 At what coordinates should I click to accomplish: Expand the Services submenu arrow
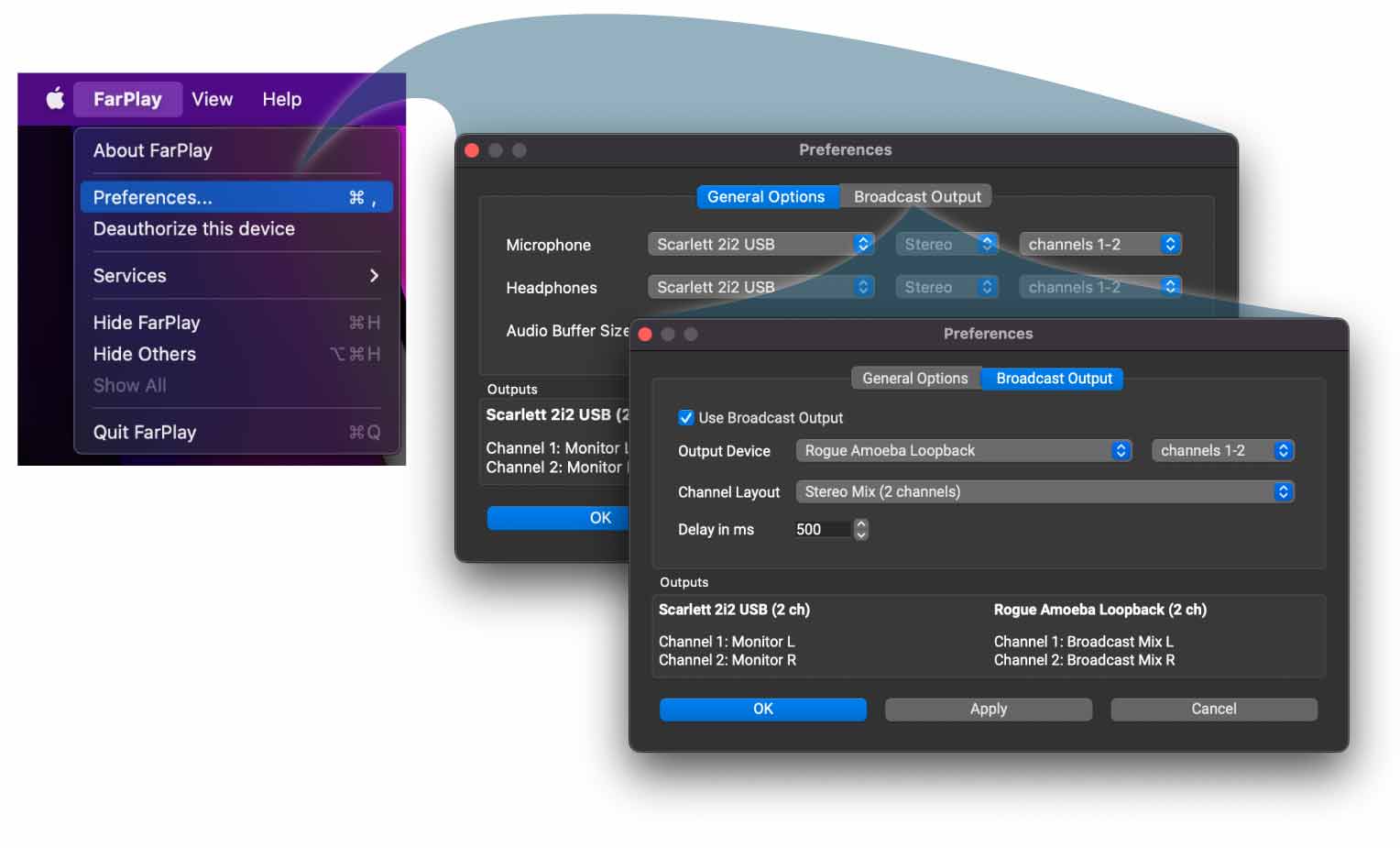tap(374, 276)
